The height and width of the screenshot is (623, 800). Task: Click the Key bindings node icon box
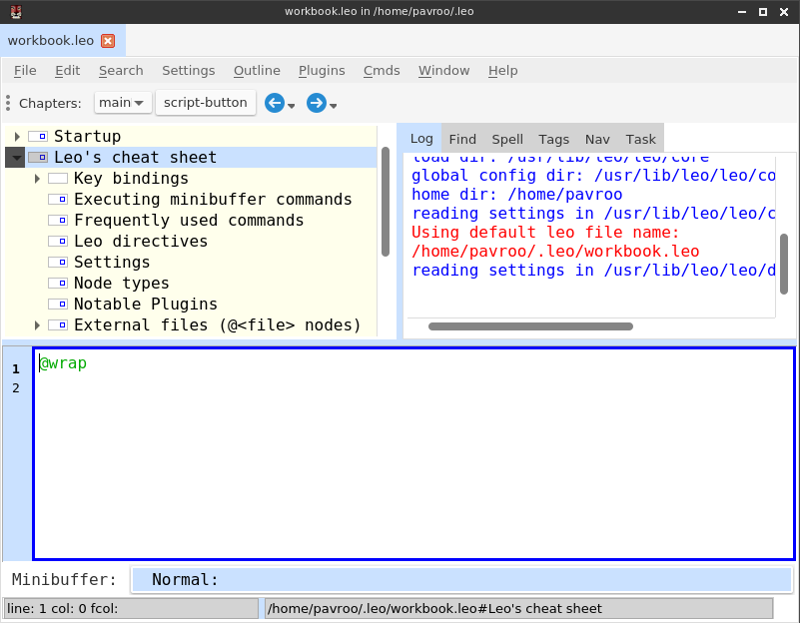click(x=58, y=179)
